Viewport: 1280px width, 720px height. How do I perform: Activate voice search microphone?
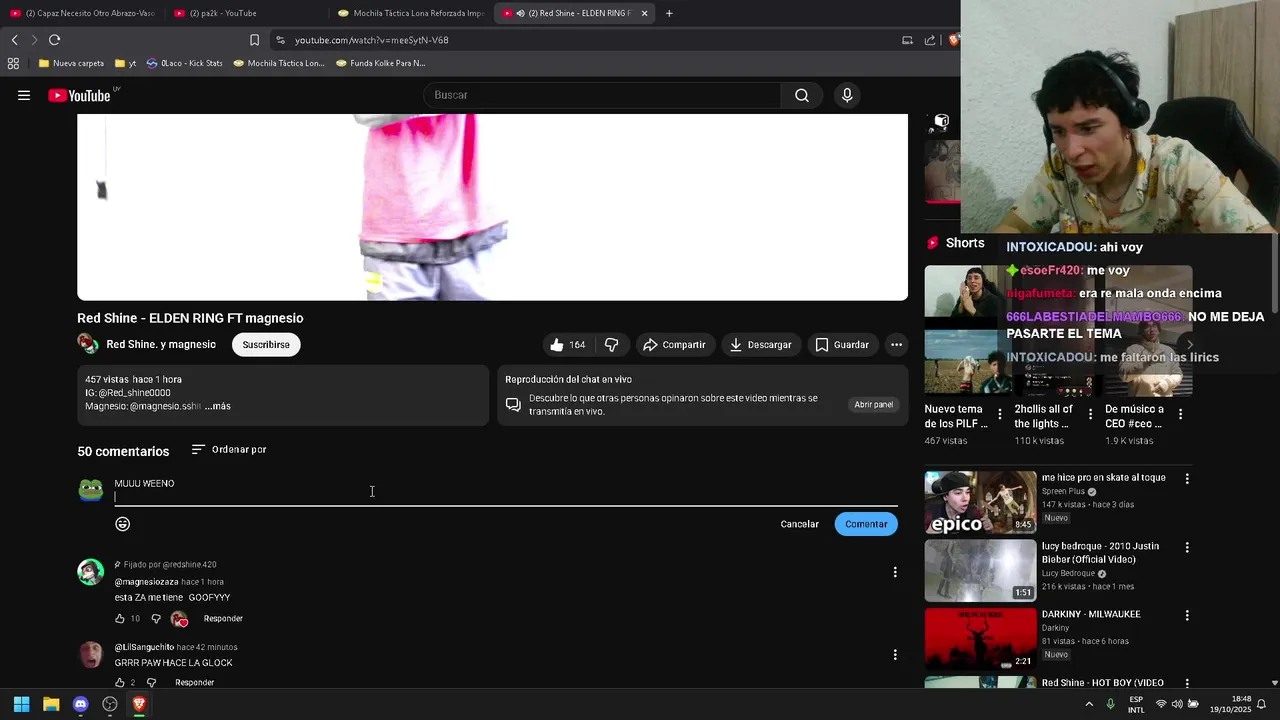[847, 95]
